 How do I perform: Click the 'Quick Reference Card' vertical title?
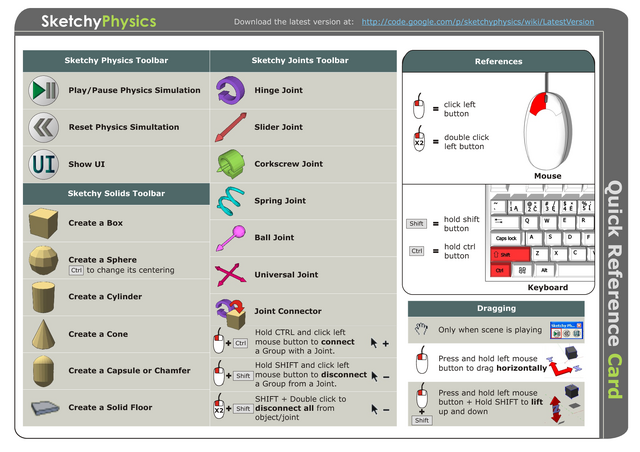tap(613, 289)
